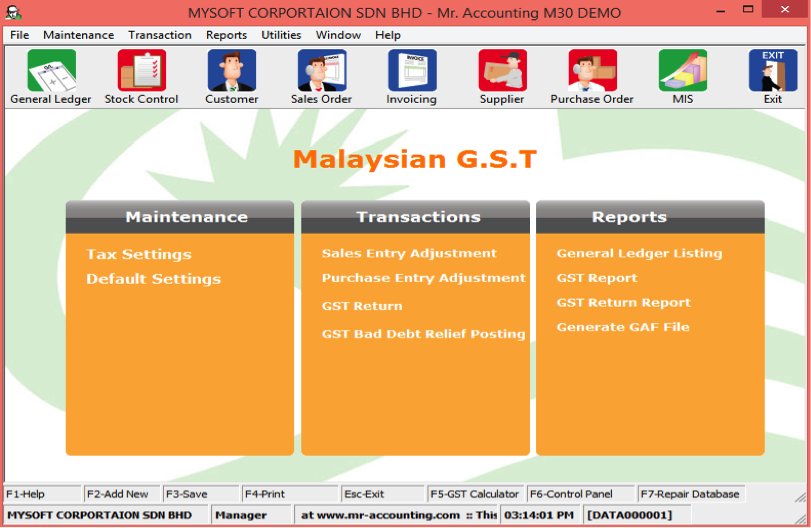Launch the Purchase Order icon
The width and height of the screenshot is (811, 528).
tap(592, 71)
